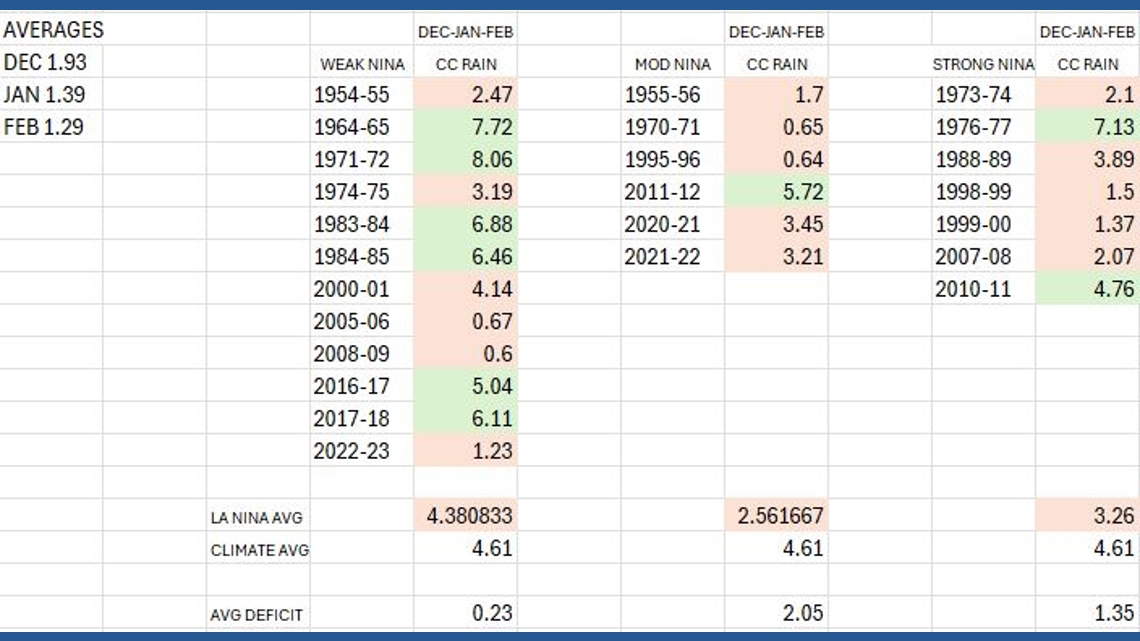Click the DEC 1.93 cell
1140x641 pixels.
pyautogui.click(x=46, y=62)
